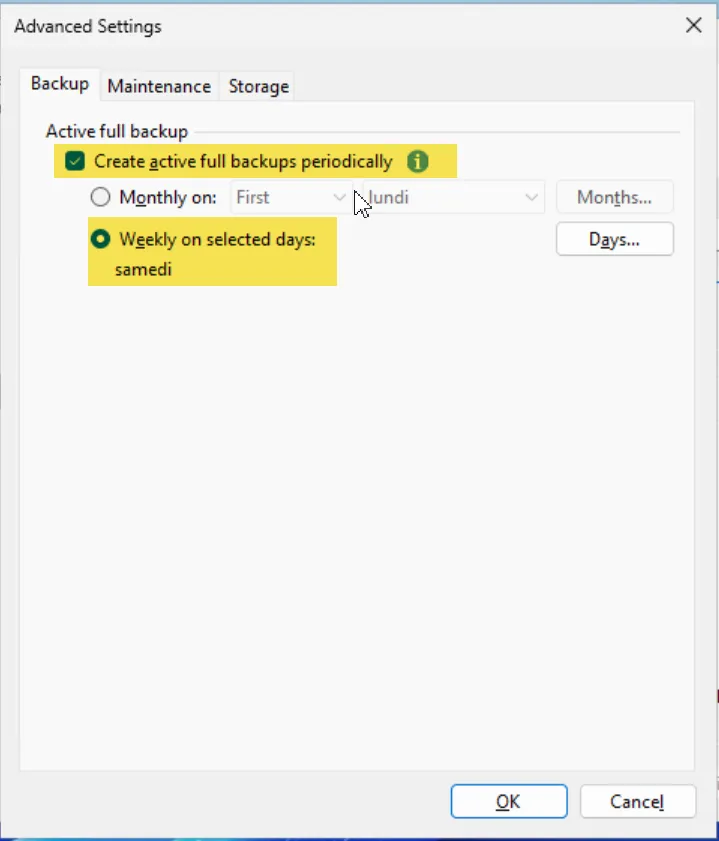Open the First ordinal dropdown

[x=290, y=197]
